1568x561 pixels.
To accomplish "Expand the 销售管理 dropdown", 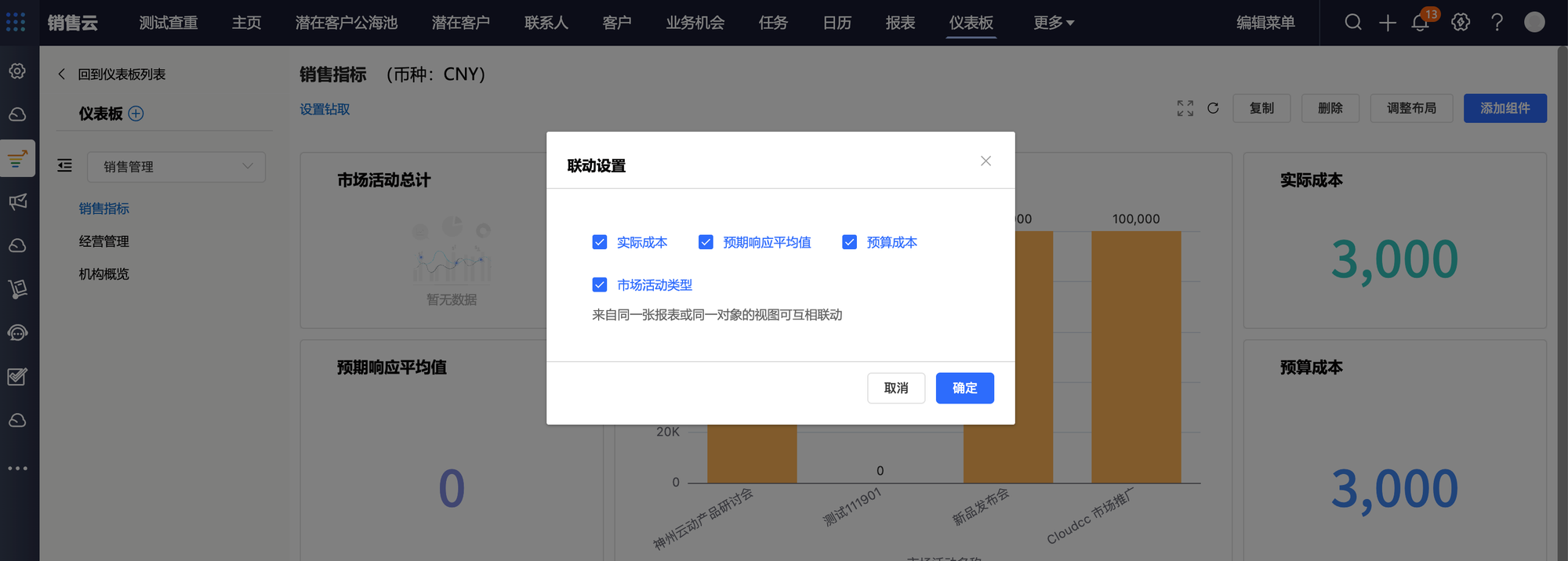I will [176, 166].
